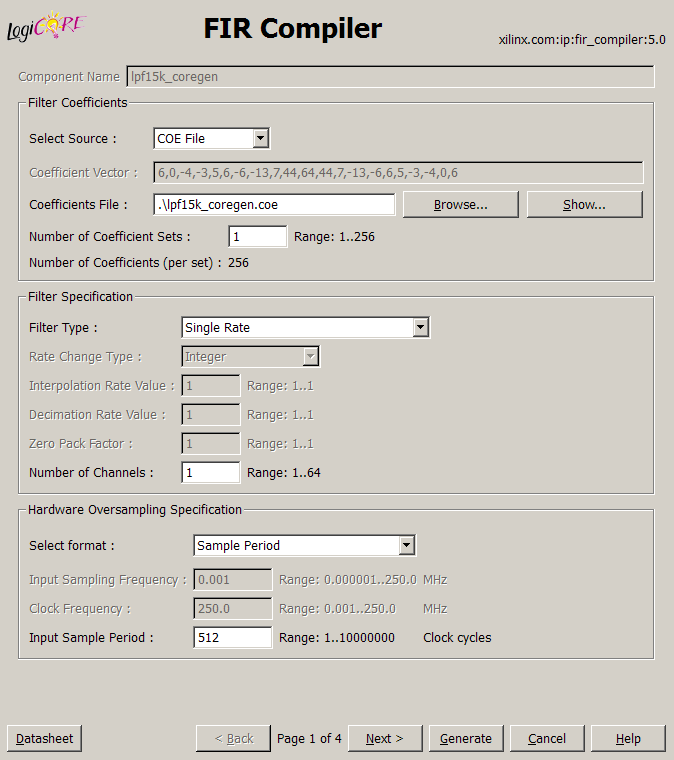The height and width of the screenshot is (760, 674).
Task: Click the 'Range: 1..256' text
Action: (x=334, y=237)
